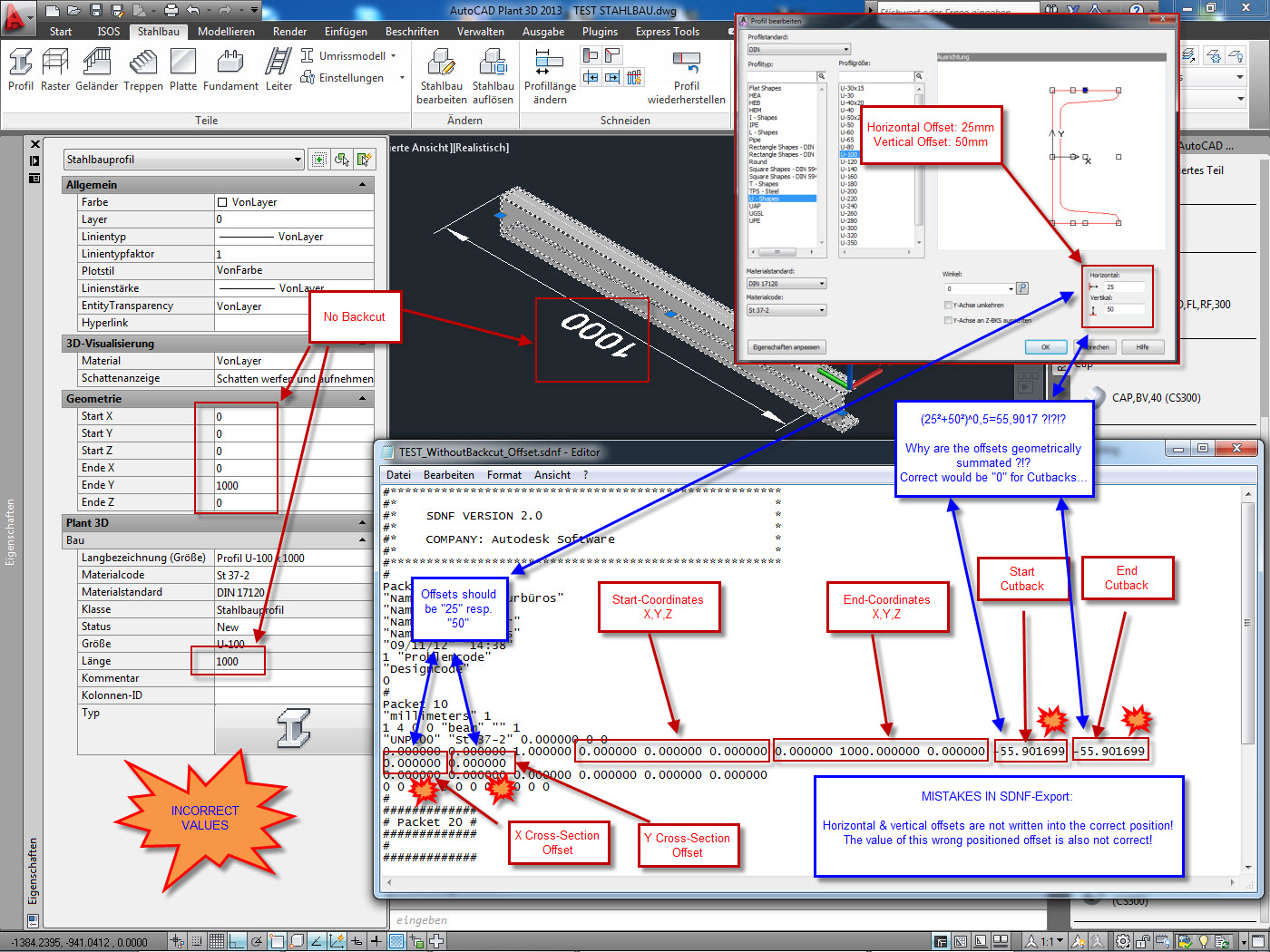The image size is (1270, 952).
Task: Toggle grid display in status bar
Action: click(217, 941)
